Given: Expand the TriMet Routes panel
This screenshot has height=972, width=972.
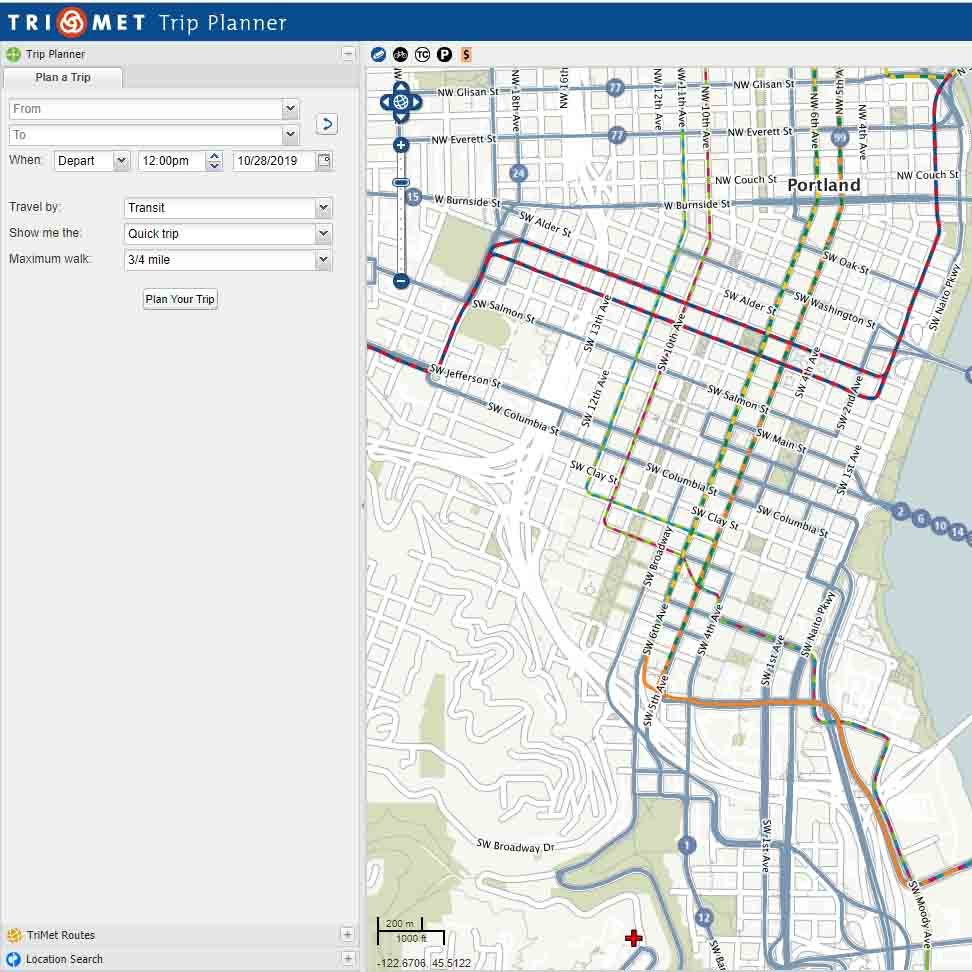Looking at the screenshot, I should point(347,935).
